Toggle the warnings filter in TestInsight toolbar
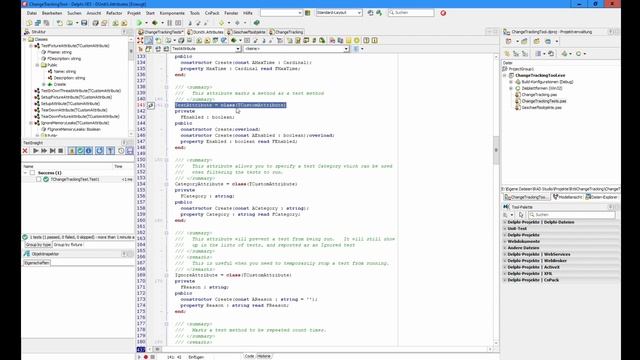 click(71, 151)
